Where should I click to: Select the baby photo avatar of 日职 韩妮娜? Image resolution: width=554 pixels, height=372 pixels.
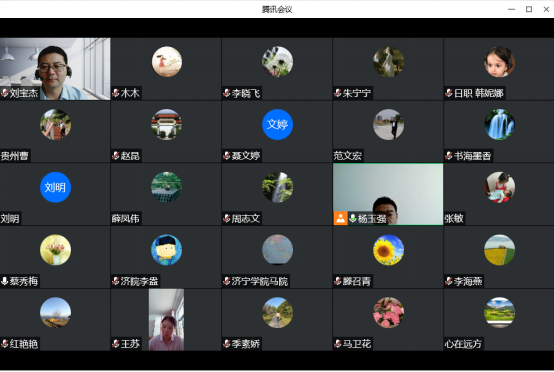pyautogui.click(x=499, y=62)
